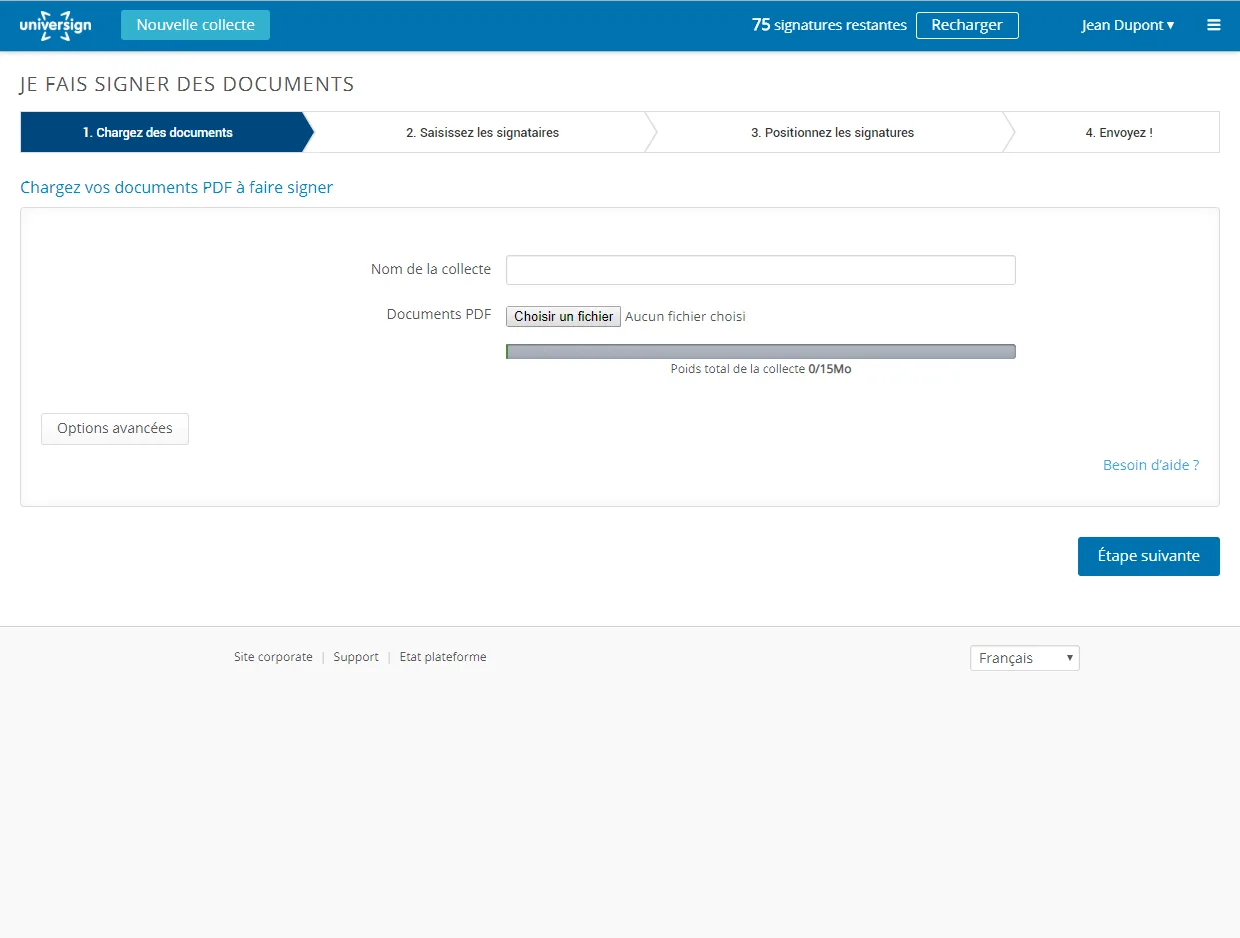Screen dimensions: 1240x938
Task: Go to step 2 Saisissez les signataires
Action: point(482,132)
